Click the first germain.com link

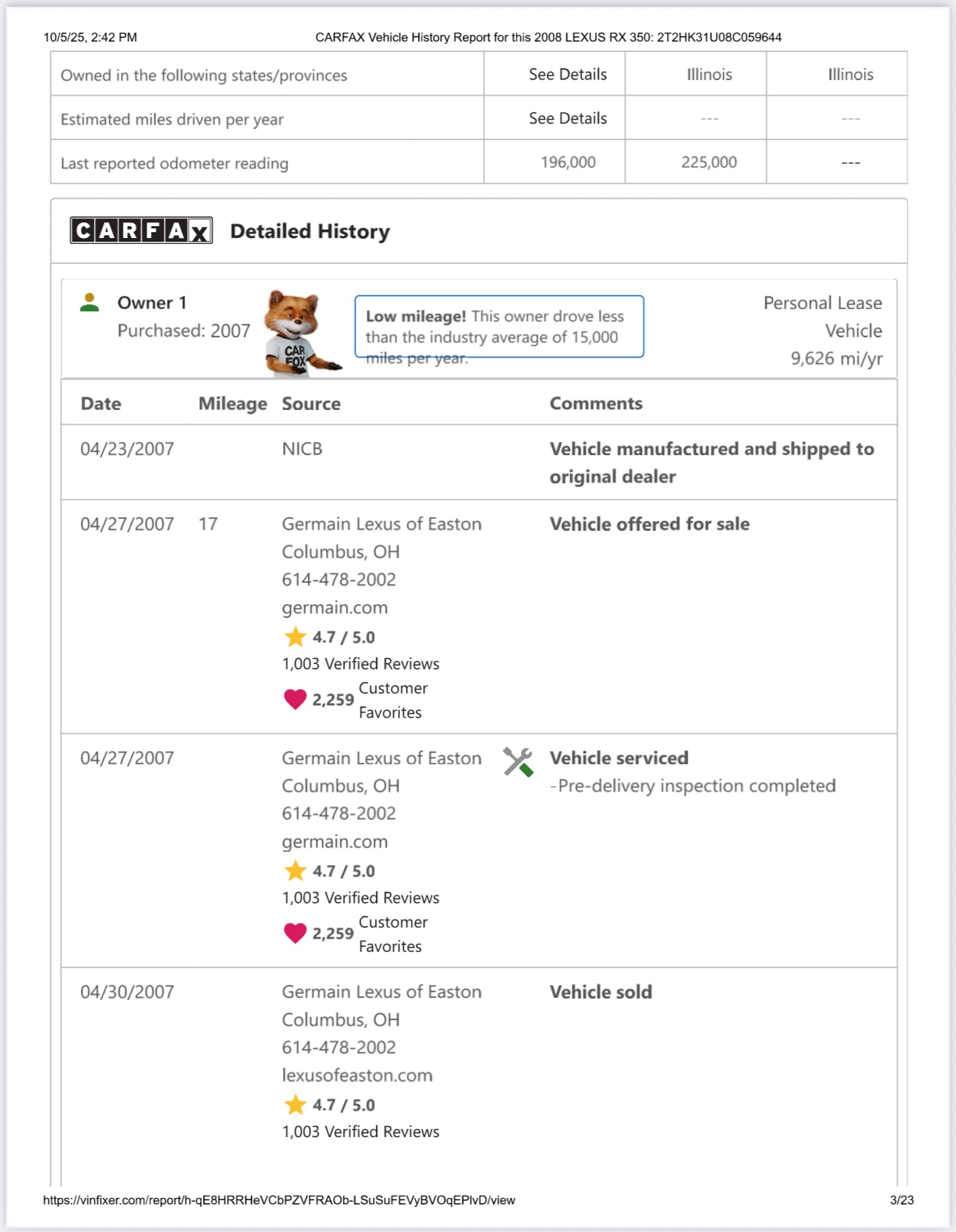point(335,608)
